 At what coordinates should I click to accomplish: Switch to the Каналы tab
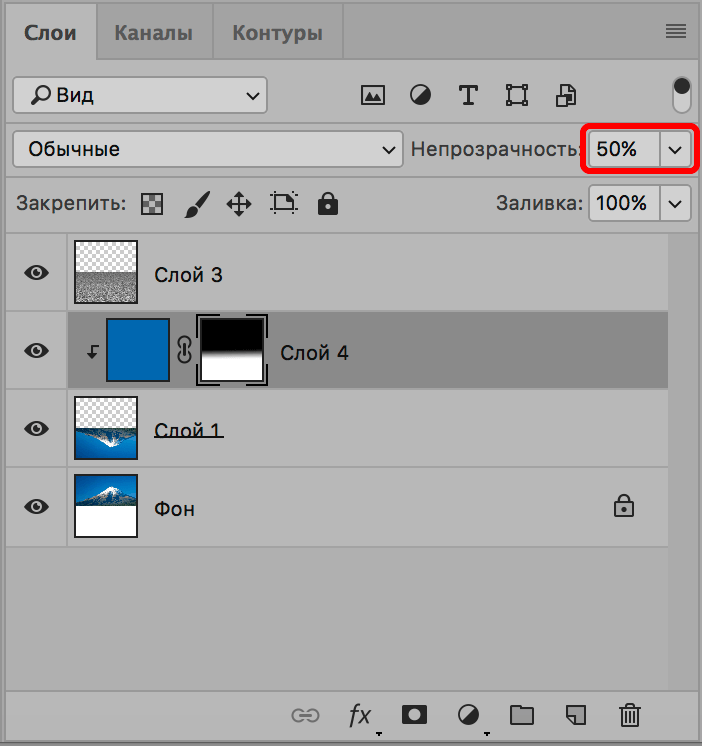[x=153, y=33]
